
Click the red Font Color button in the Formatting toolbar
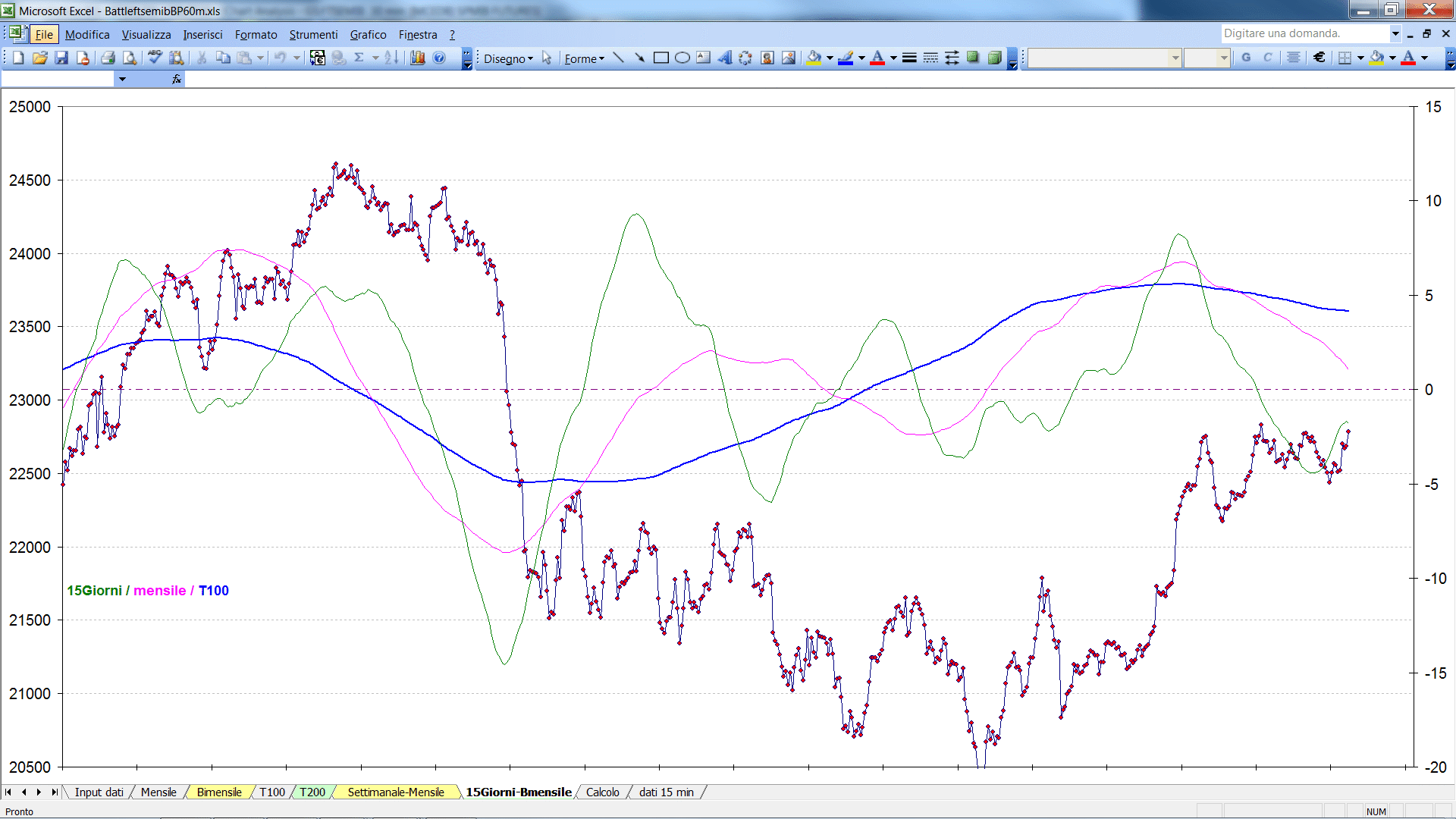[x=1408, y=58]
